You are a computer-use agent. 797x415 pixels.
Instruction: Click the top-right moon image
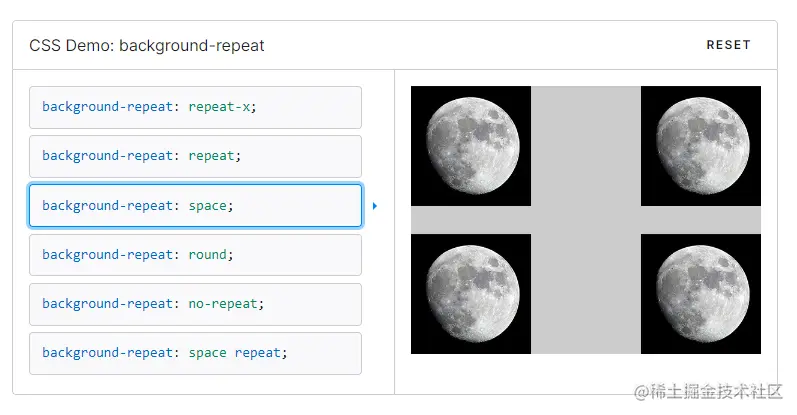(x=701, y=146)
